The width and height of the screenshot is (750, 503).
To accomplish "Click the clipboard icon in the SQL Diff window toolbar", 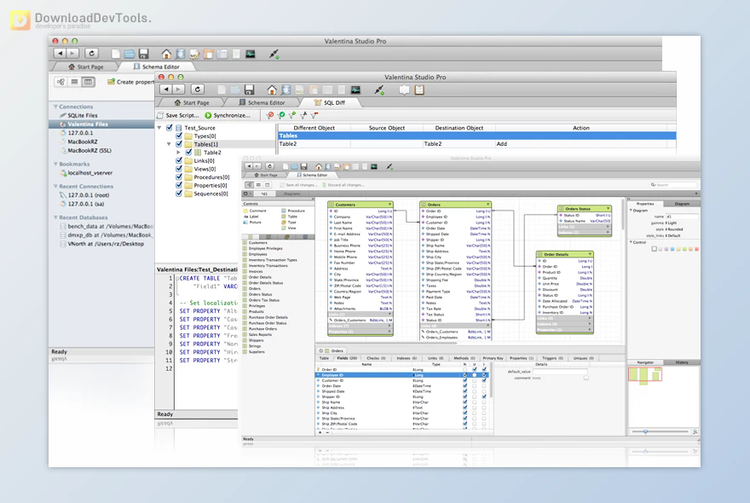I will (419, 89).
